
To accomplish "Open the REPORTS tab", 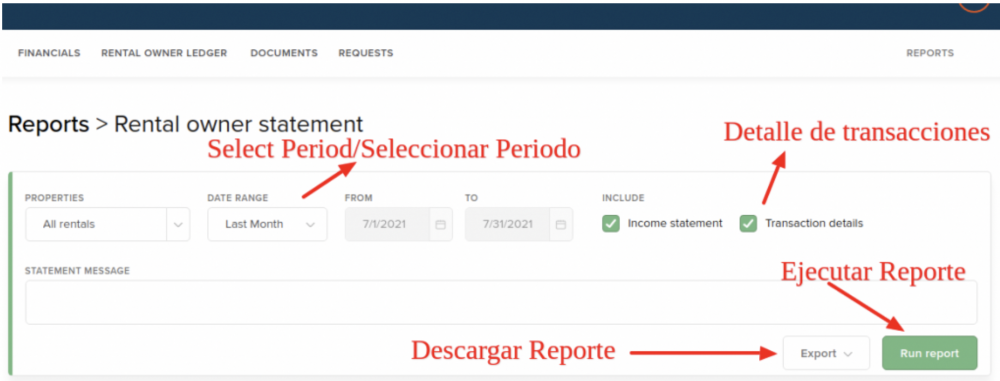I will pyautogui.click(x=930, y=53).
